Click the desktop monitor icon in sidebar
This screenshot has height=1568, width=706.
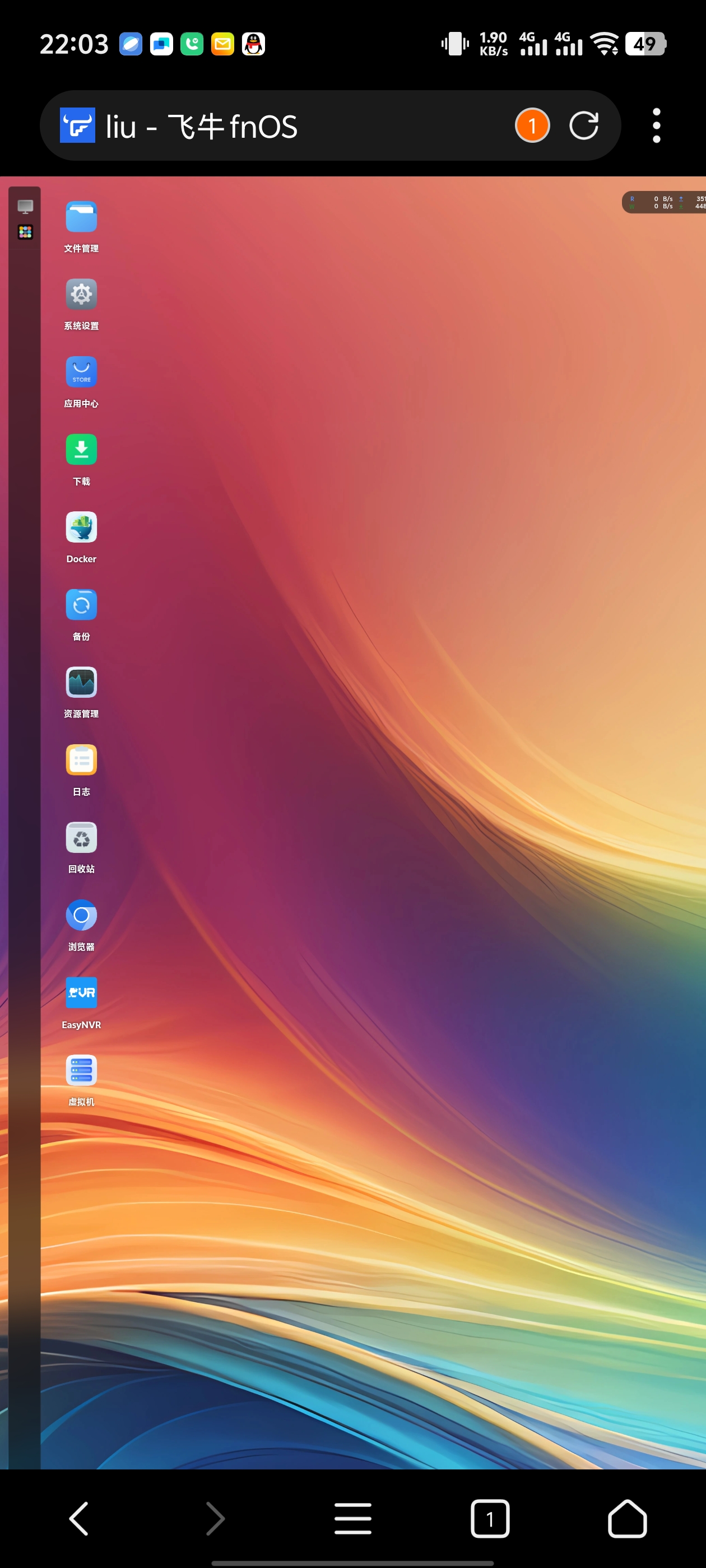pos(25,207)
